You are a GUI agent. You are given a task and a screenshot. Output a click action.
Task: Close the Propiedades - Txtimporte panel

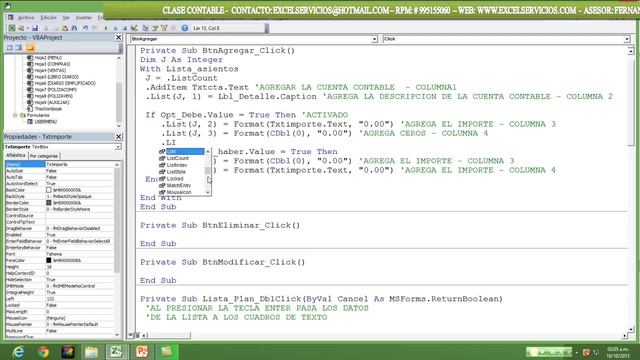coord(118,137)
